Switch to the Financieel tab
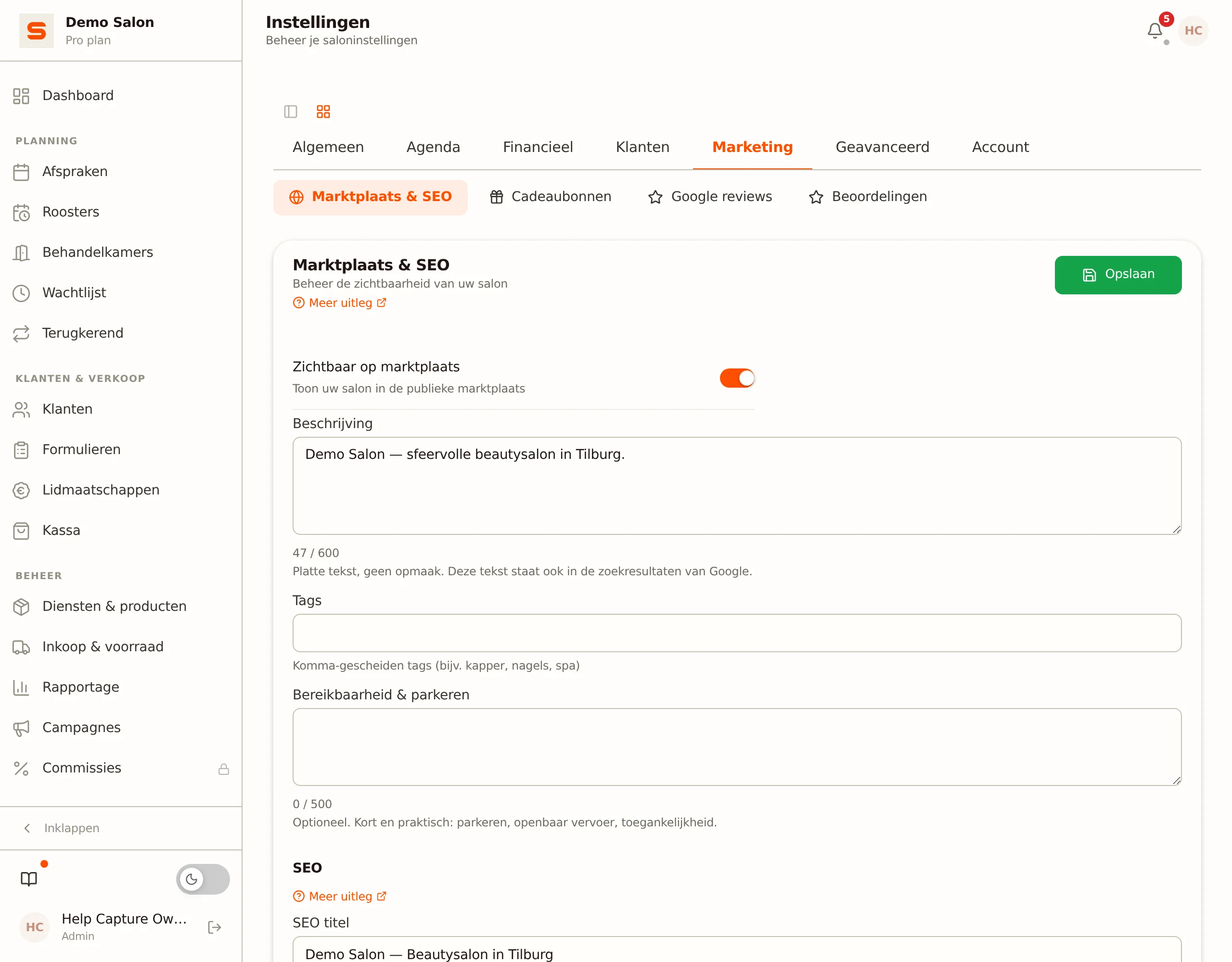 point(538,147)
